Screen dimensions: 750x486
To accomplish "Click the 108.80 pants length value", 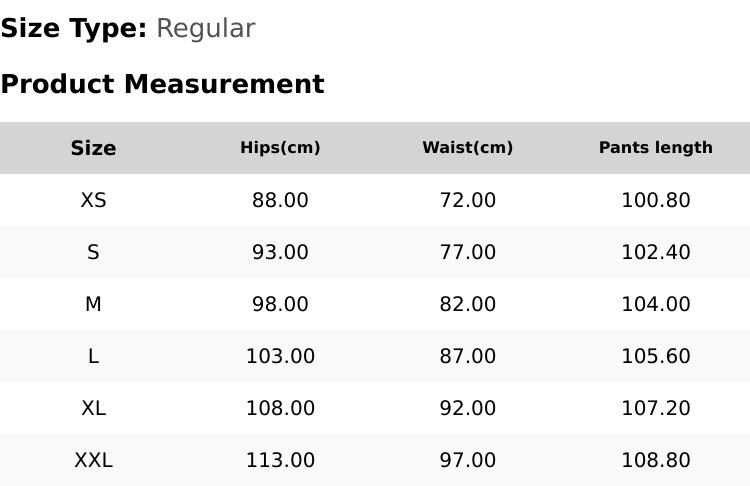I will click(x=655, y=460).
